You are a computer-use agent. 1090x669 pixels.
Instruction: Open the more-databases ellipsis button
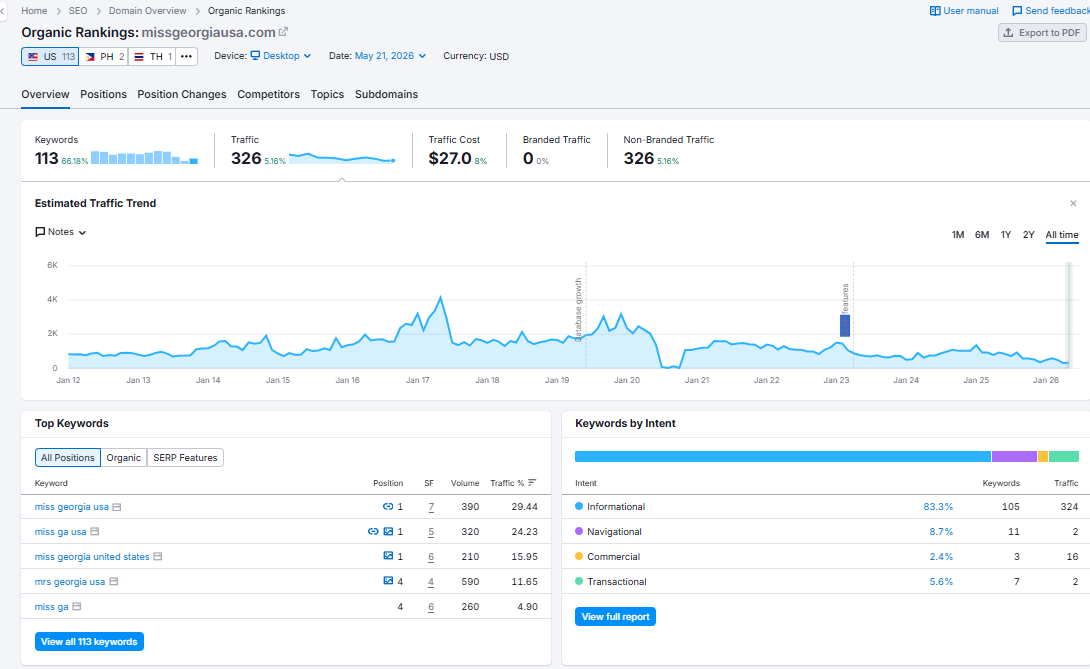(x=186, y=56)
